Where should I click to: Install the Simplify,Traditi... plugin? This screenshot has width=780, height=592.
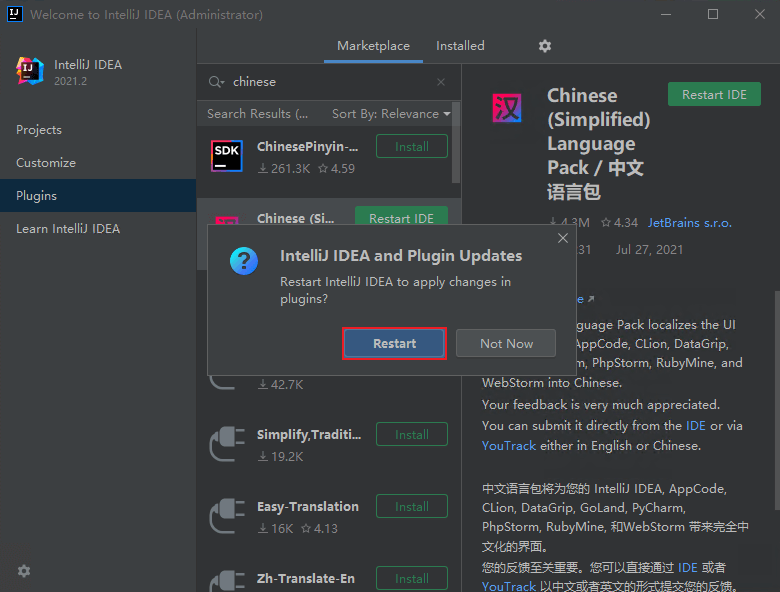tap(412, 434)
